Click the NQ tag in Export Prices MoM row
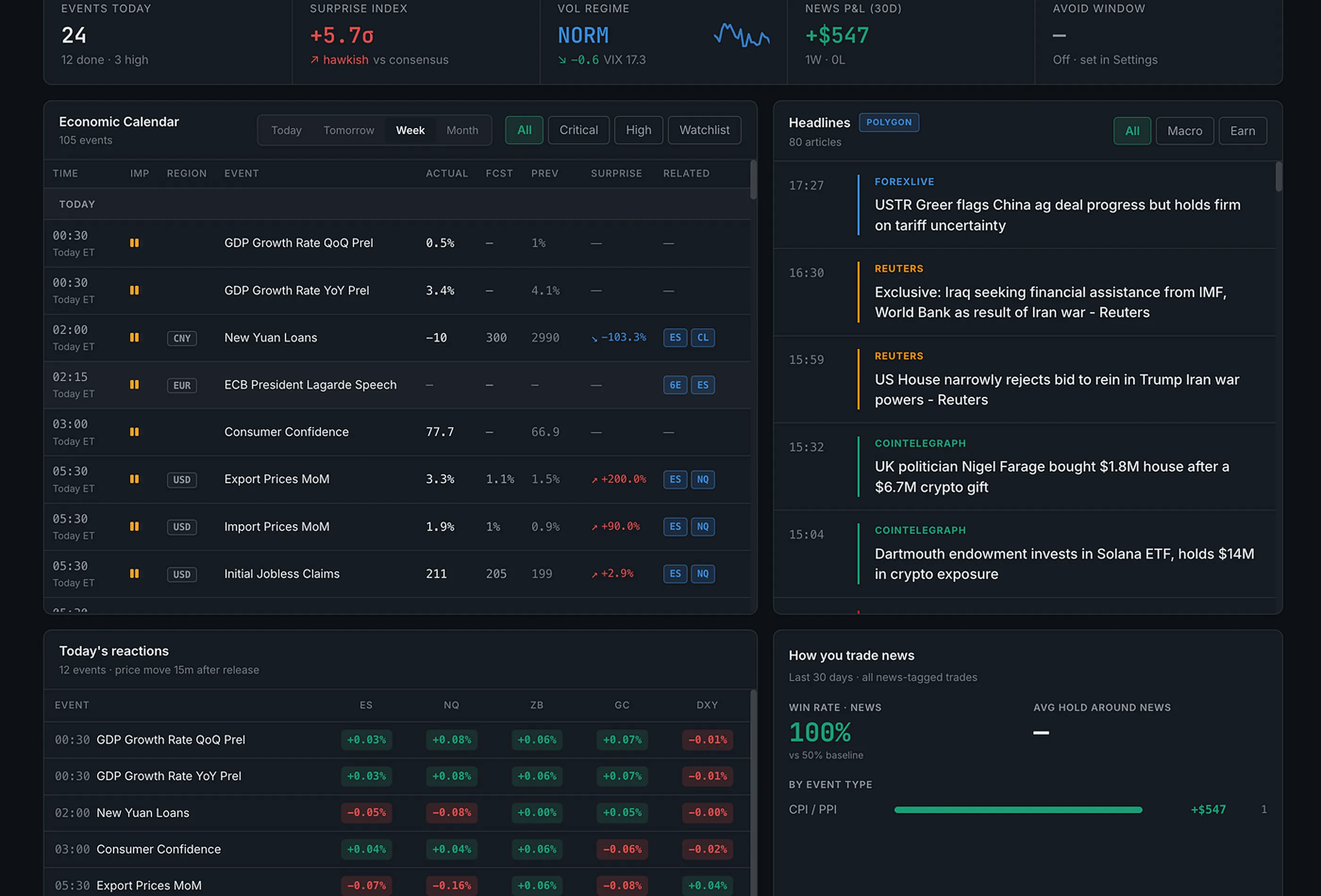The height and width of the screenshot is (896, 1321). click(x=702, y=480)
